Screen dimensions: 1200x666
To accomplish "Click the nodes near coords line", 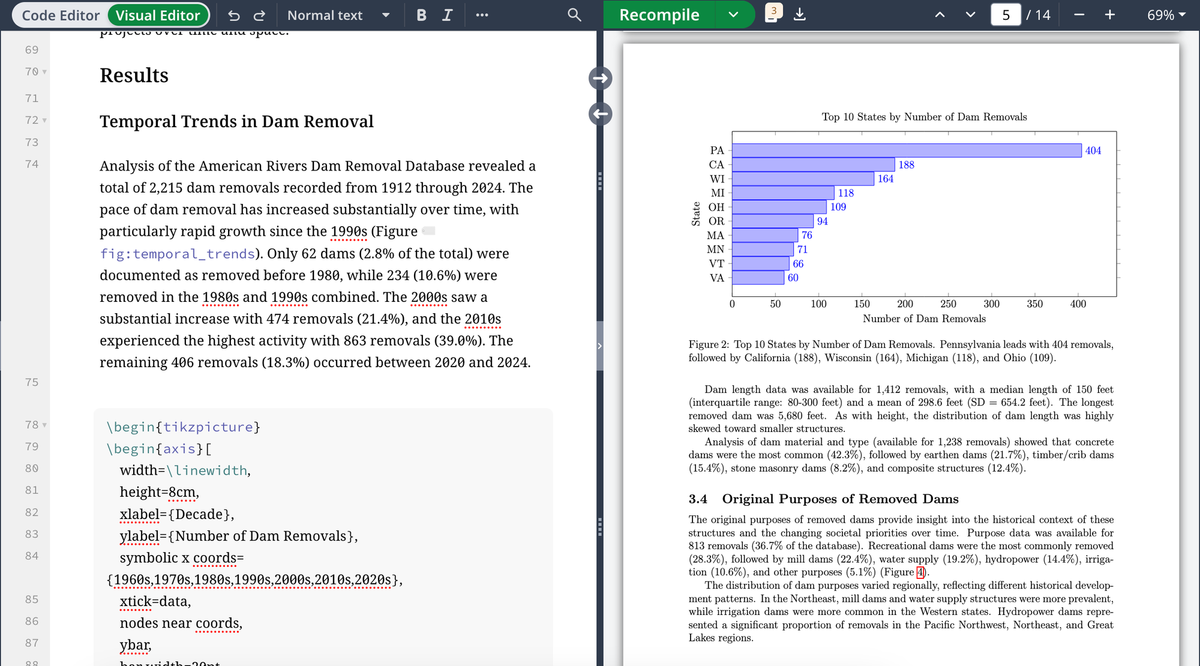I will point(181,623).
